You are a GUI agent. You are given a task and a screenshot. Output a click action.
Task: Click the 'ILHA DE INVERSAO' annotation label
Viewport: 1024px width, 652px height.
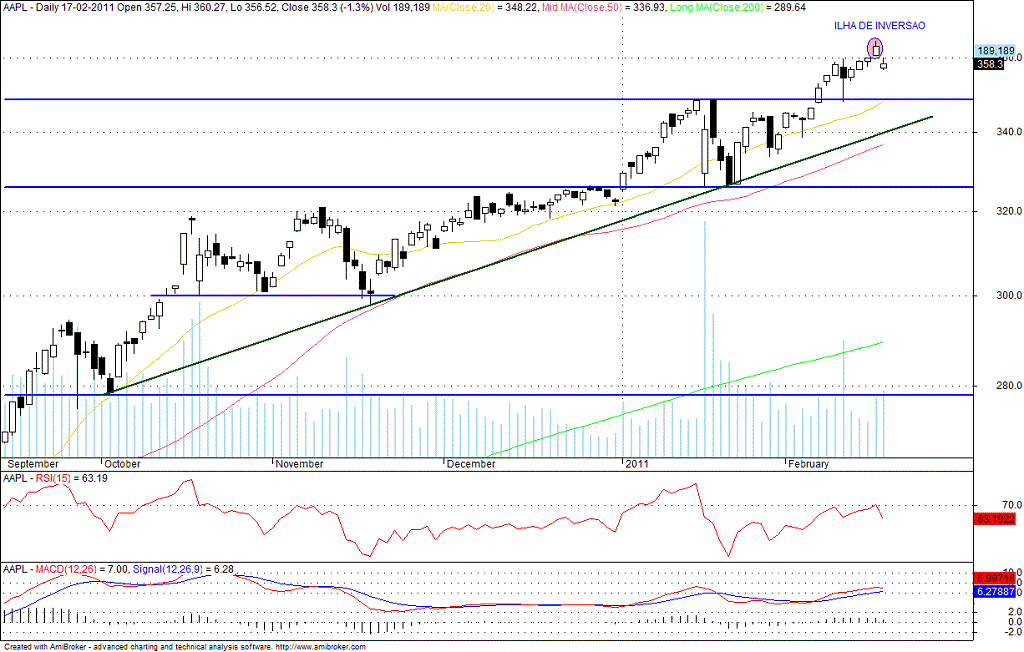click(879, 26)
